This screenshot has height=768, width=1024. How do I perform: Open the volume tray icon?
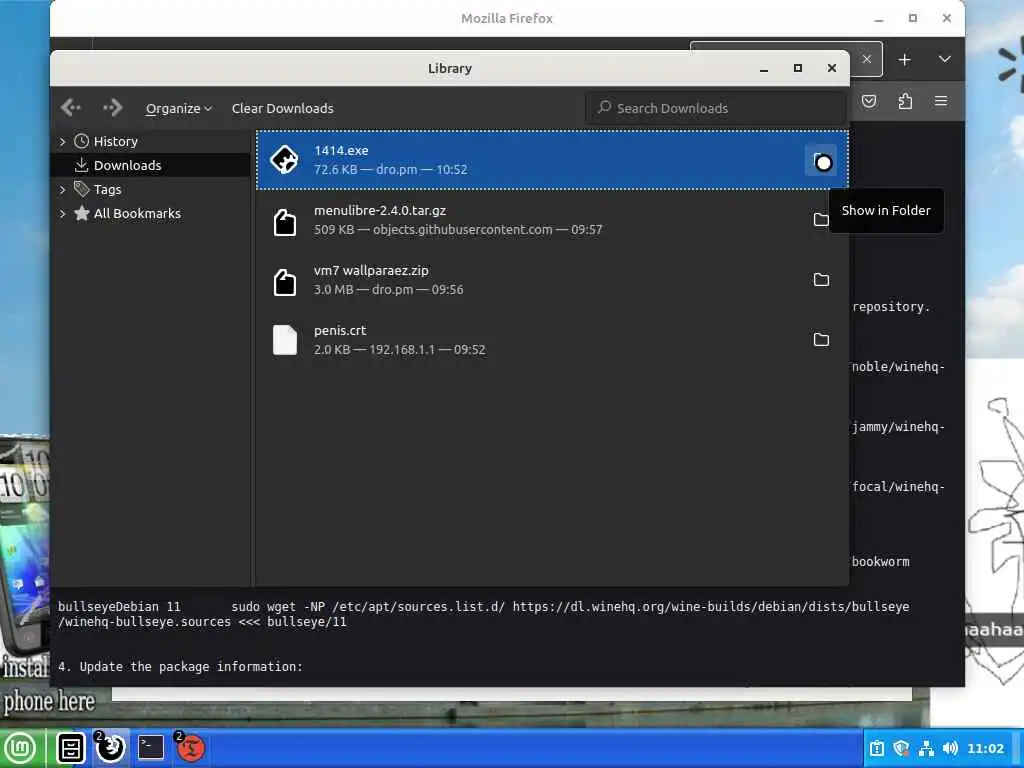point(950,748)
